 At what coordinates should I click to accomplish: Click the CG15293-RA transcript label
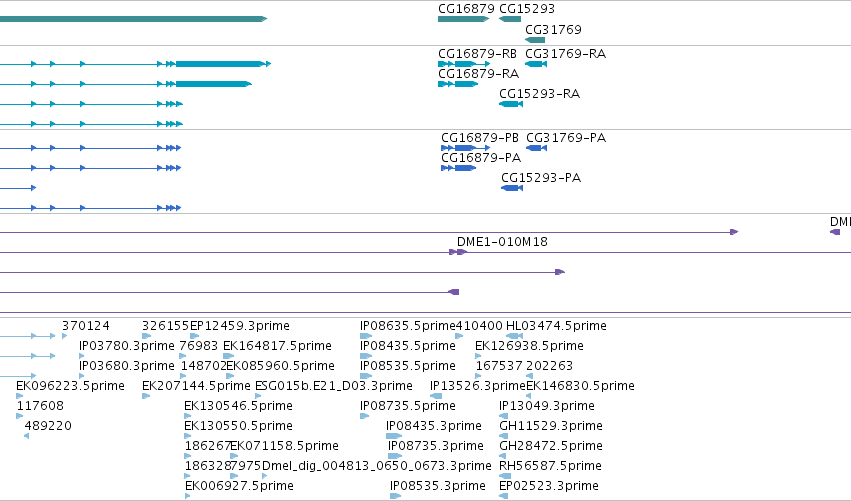click(x=539, y=94)
